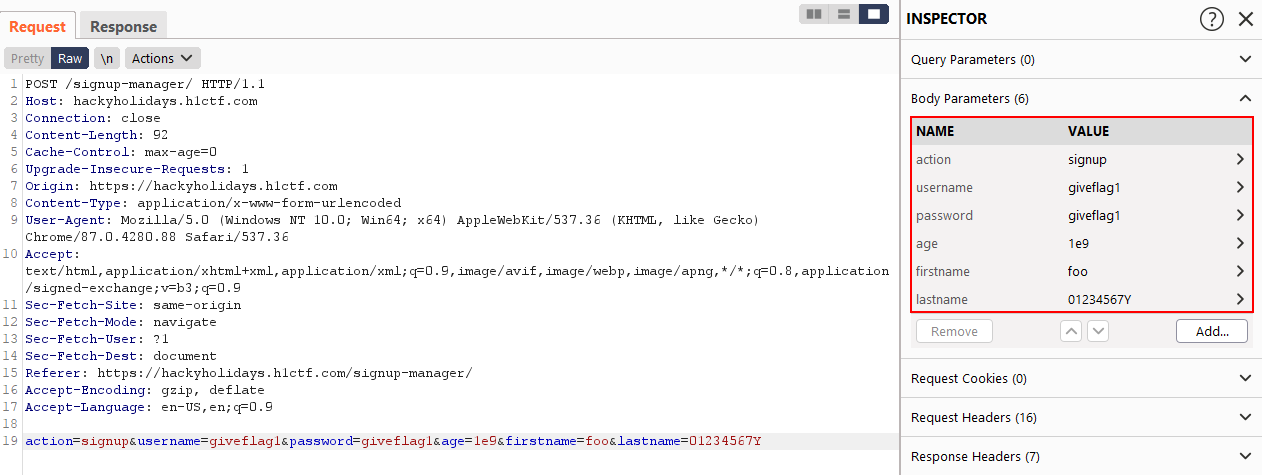Image resolution: width=1262 pixels, height=475 pixels.
Task: Select giveflag1 value in password row
Action: (1094, 215)
